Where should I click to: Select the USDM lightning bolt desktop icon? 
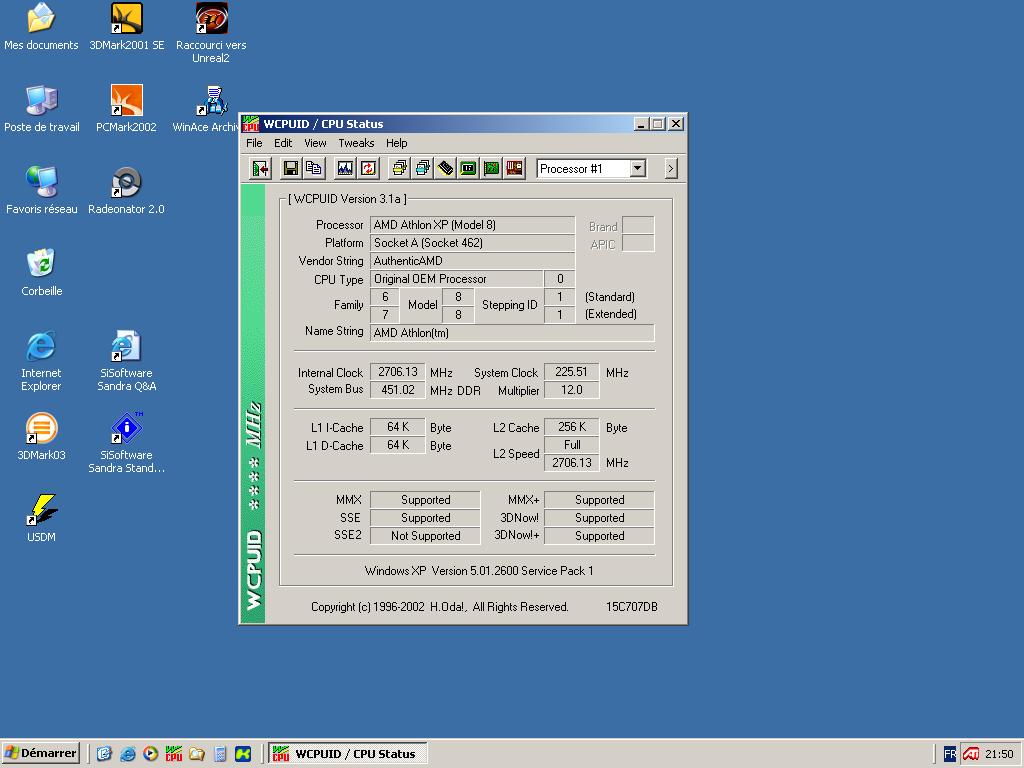(42, 519)
